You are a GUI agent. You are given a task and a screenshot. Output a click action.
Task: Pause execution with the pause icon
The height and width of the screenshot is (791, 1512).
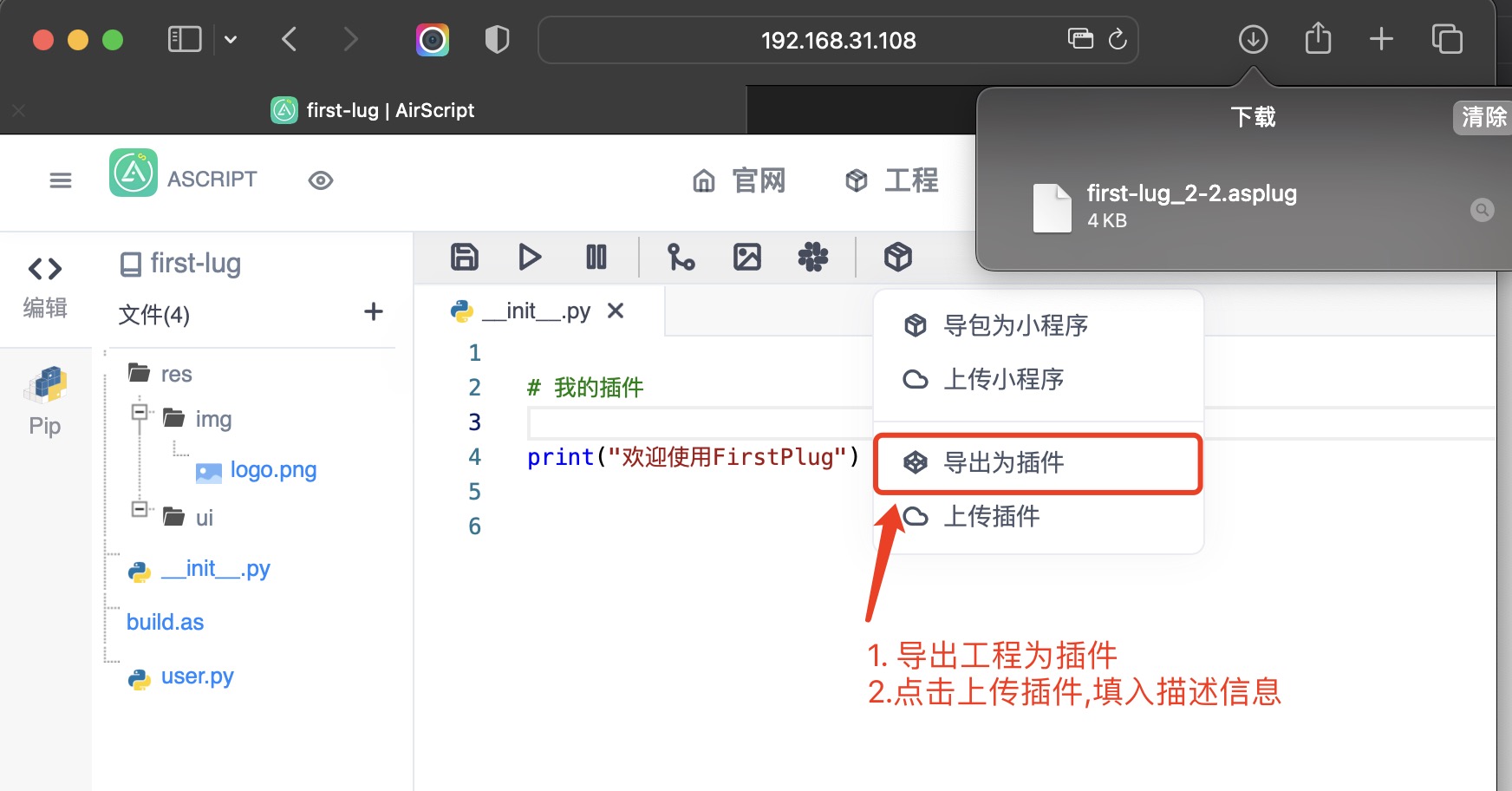tap(596, 257)
